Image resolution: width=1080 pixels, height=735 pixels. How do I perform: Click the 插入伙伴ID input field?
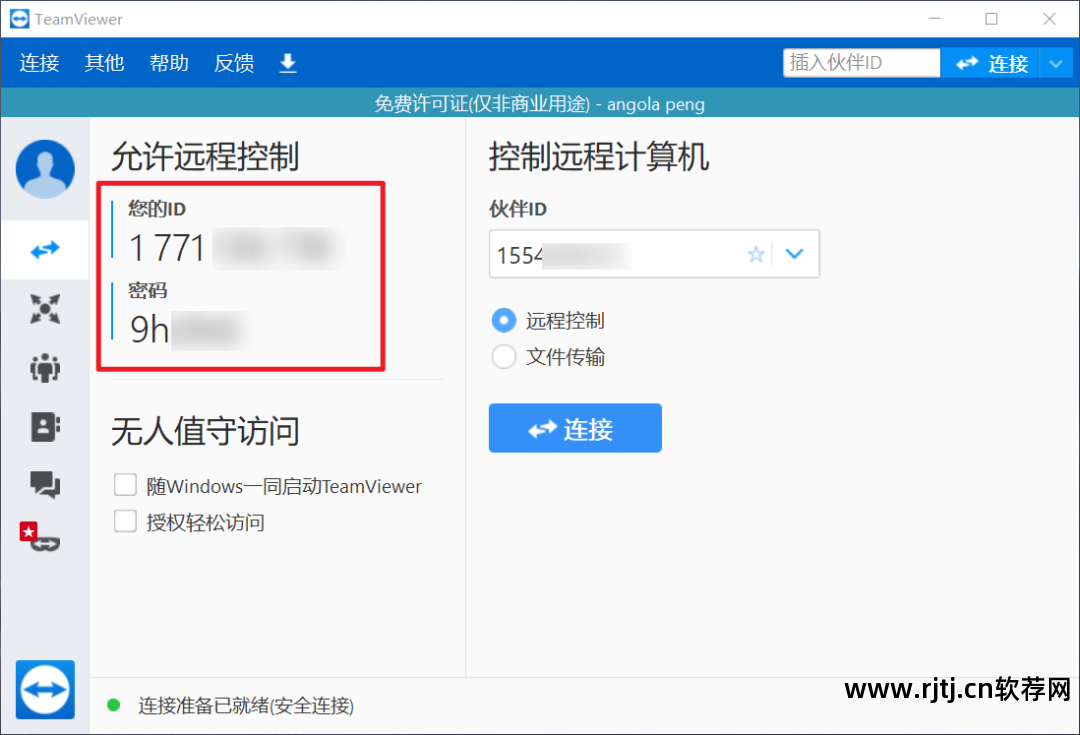pyautogui.click(x=861, y=63)
